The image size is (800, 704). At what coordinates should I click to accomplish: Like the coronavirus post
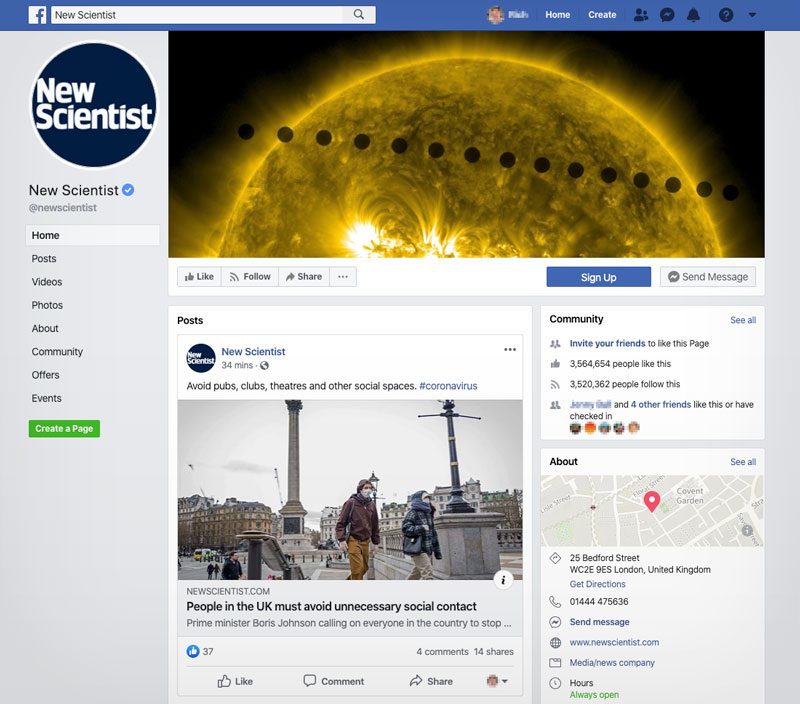[x=235, y=681]
